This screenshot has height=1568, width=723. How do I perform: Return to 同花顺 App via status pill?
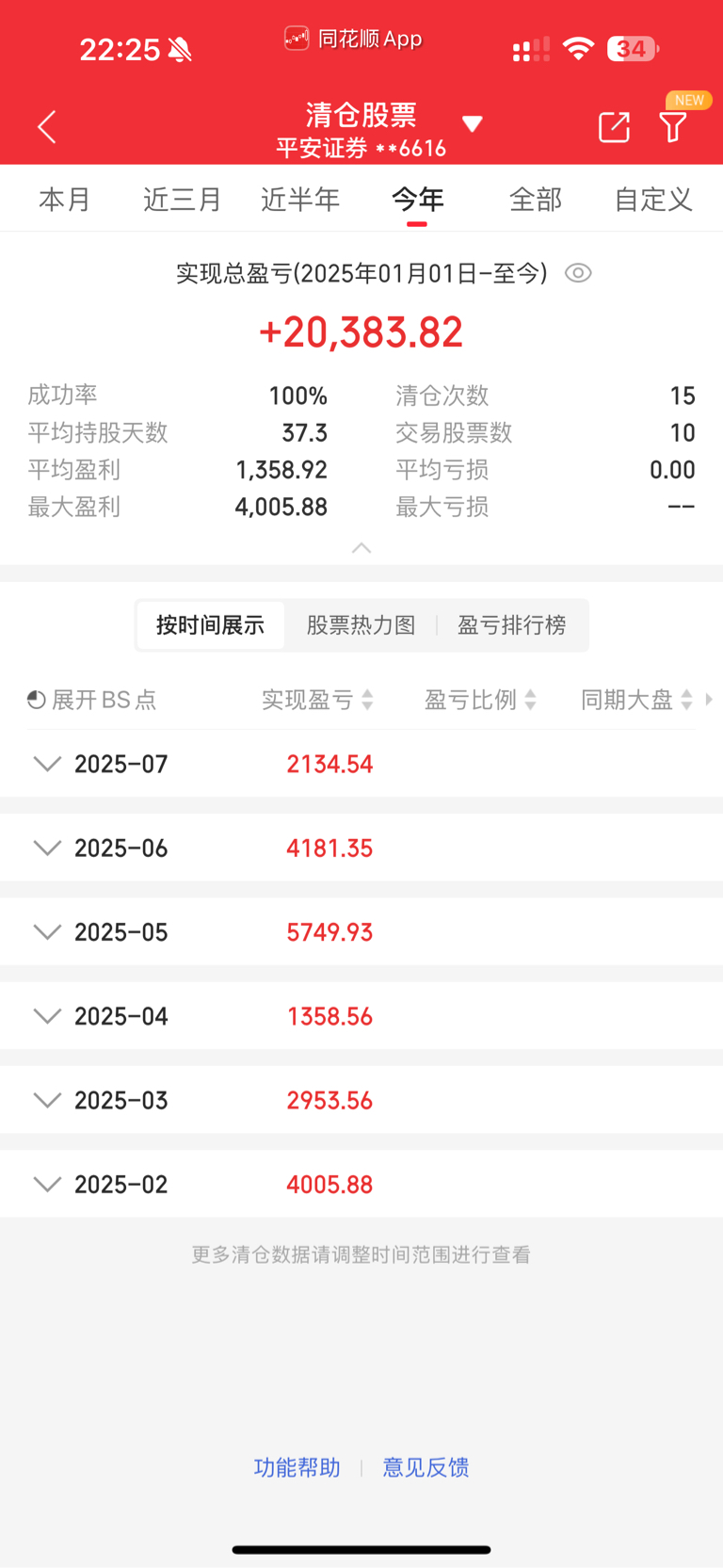click(353, 39)
